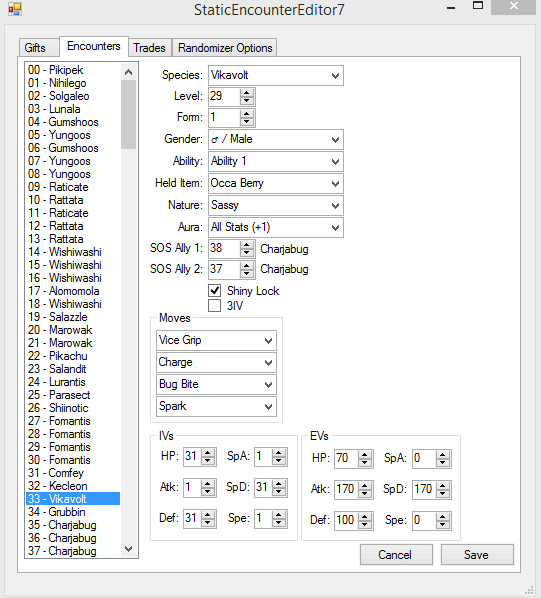Increment SOS Ally 1 spinner up
The height and width of the screenshot is (598, 541).
tap(247, 245)
